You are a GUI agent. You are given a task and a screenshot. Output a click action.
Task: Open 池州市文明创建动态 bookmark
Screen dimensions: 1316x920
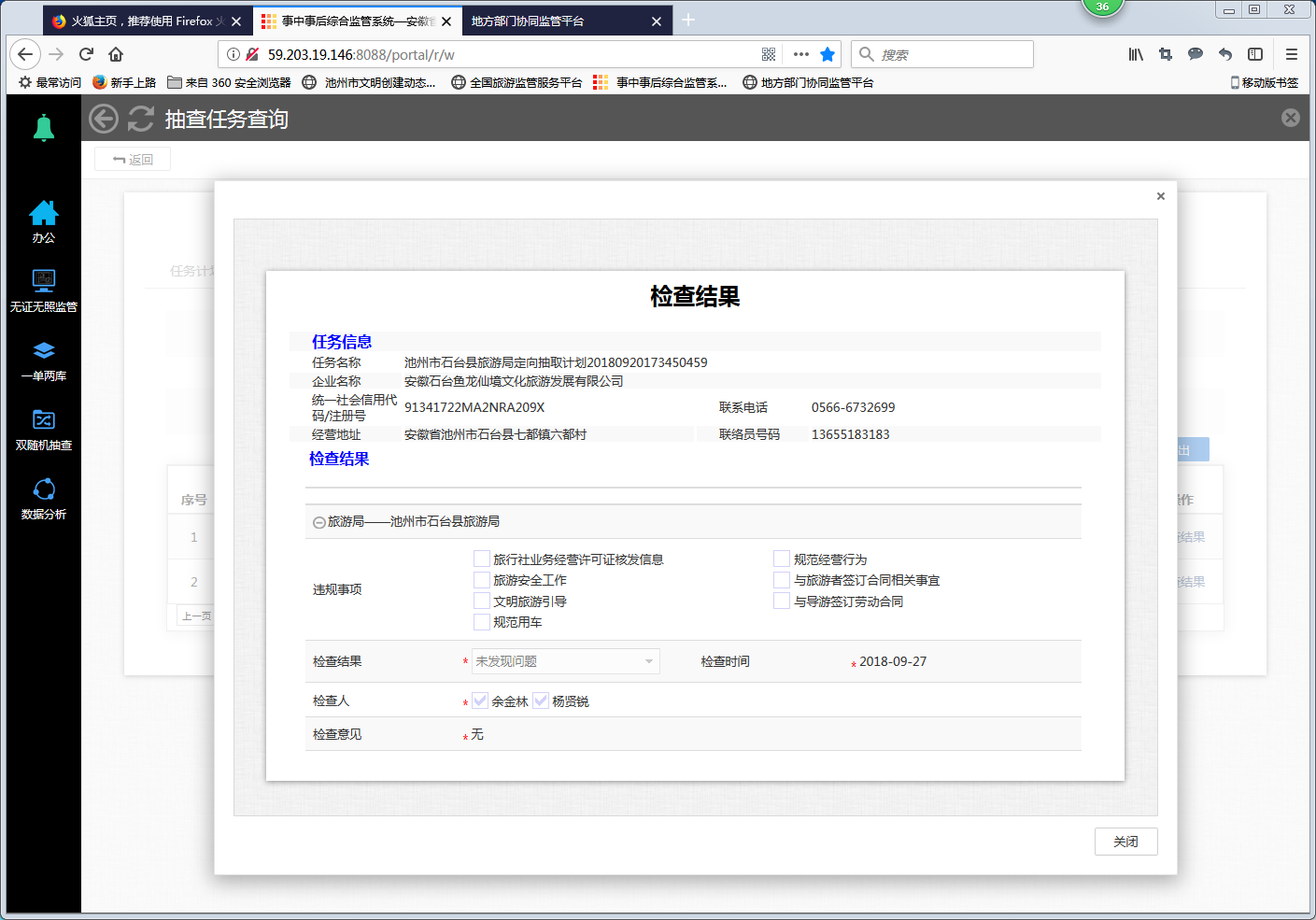pos(369,82)
